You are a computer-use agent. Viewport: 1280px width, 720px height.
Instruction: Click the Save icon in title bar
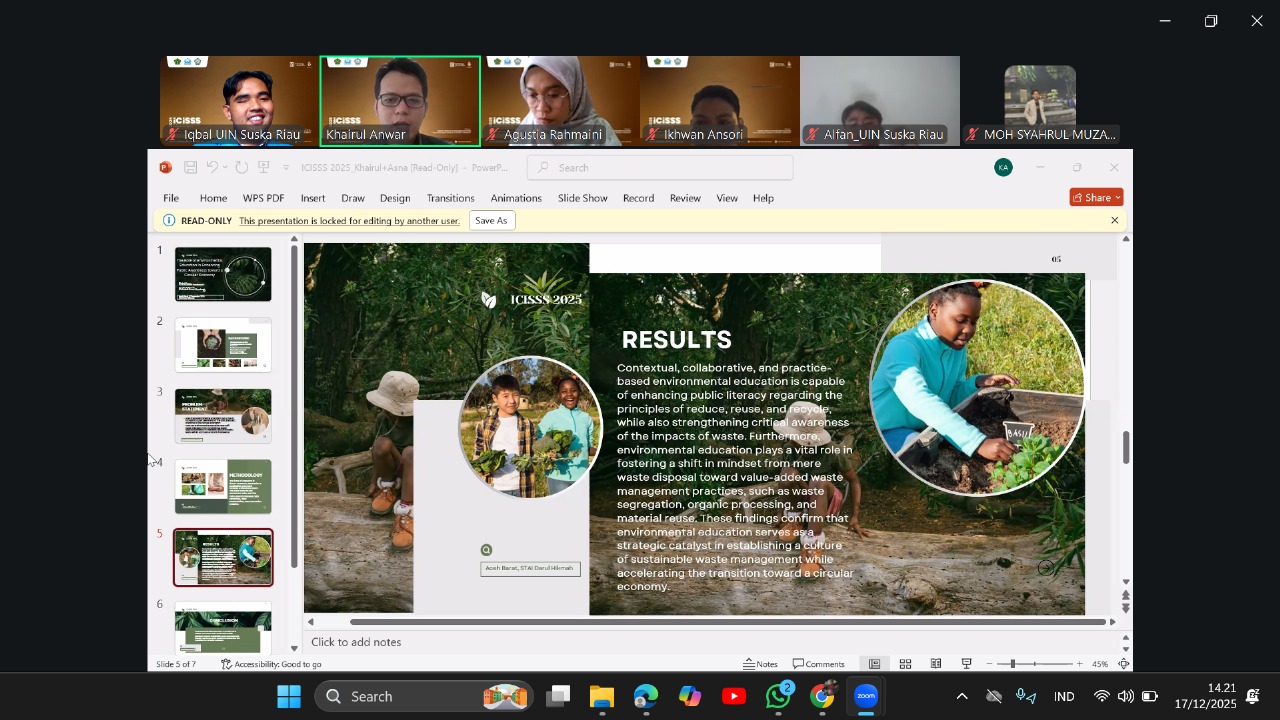[x=190, y=168]
